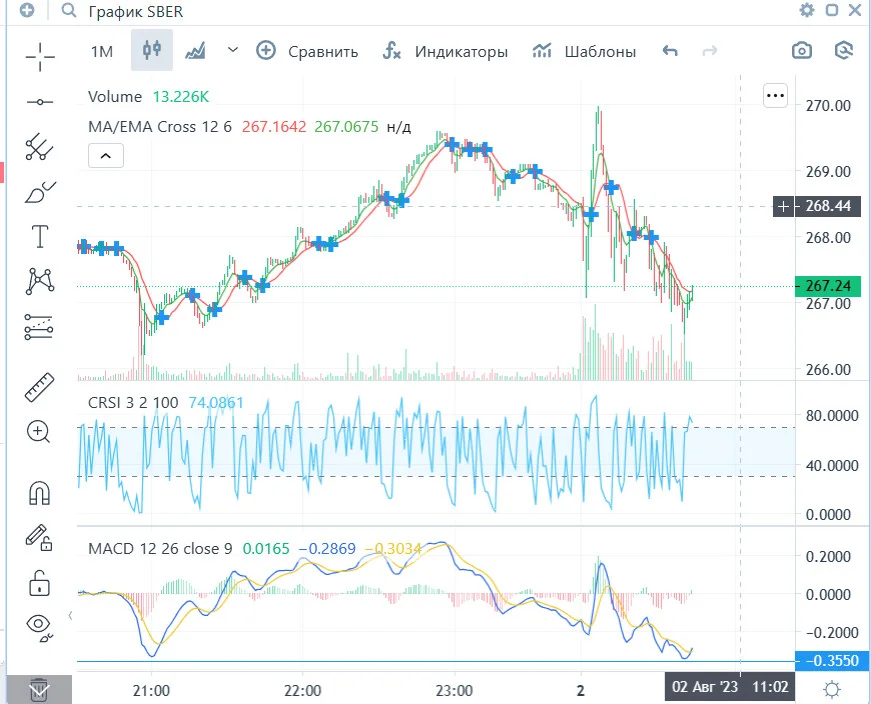The width and height of the screenshot is (871, 704).
Task: Click the small arrow to collapse the drawing toolbar
Action: click(x=71, y=616)
